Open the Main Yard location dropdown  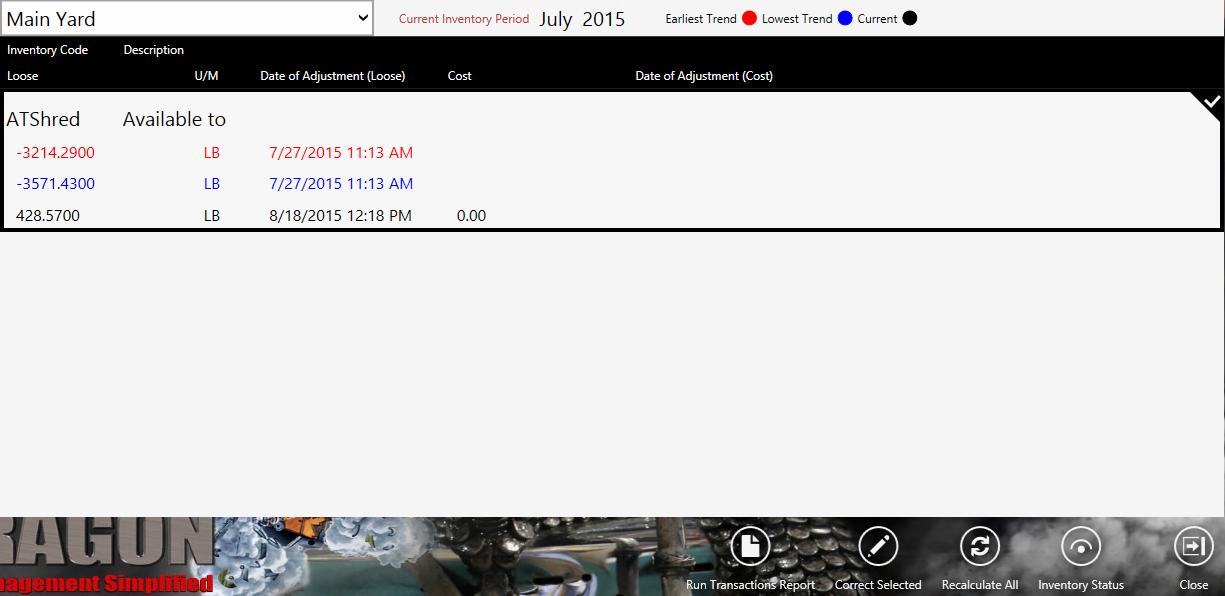(x=186, y=18)
